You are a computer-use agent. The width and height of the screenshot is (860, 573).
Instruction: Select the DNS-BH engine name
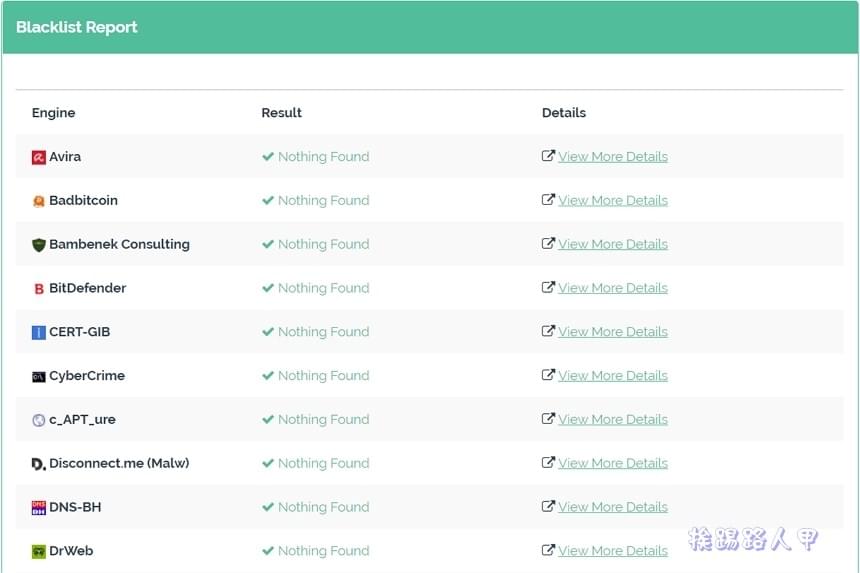coord(75,507)
